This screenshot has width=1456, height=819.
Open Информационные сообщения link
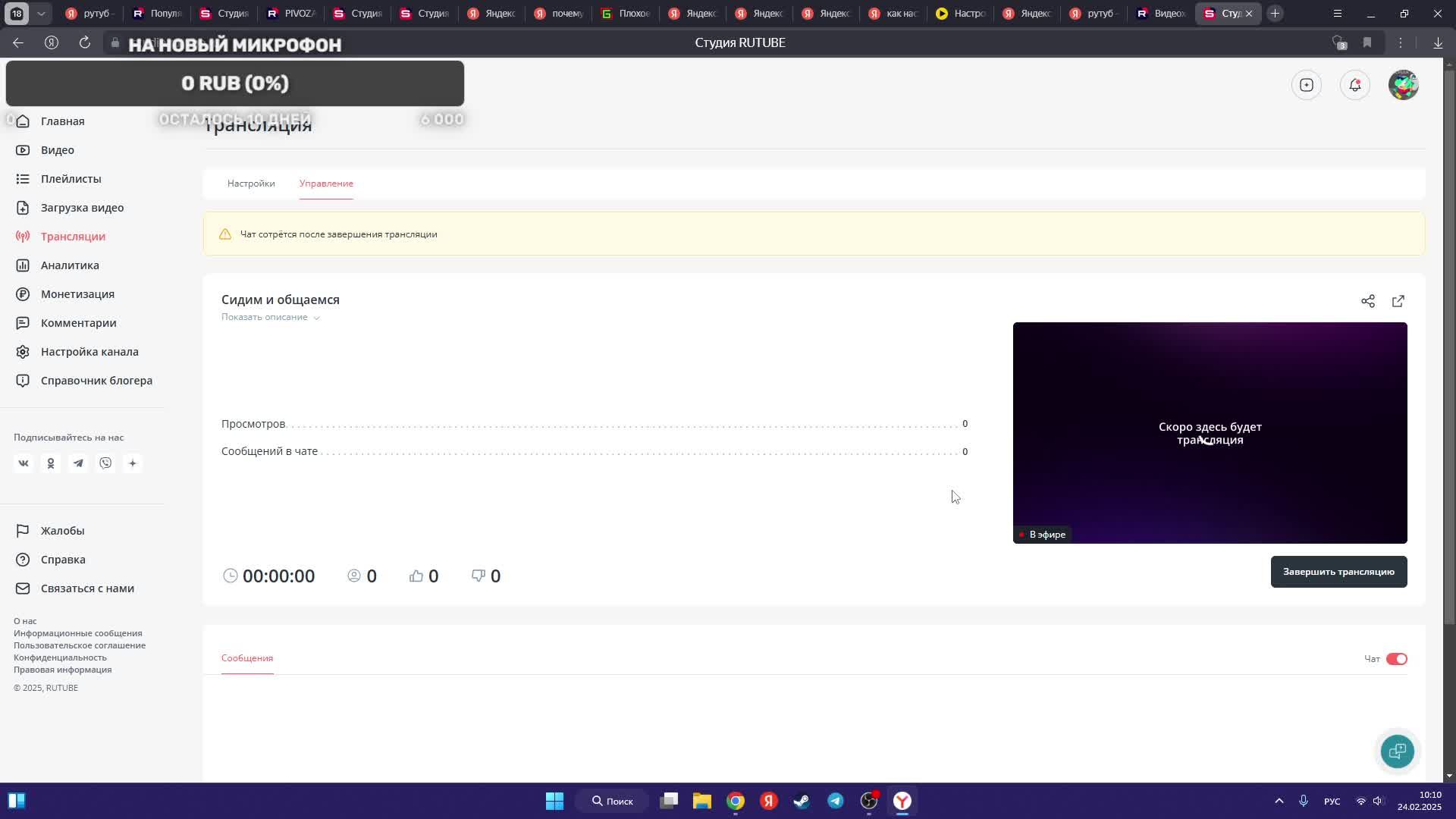[x=78, y=633]
